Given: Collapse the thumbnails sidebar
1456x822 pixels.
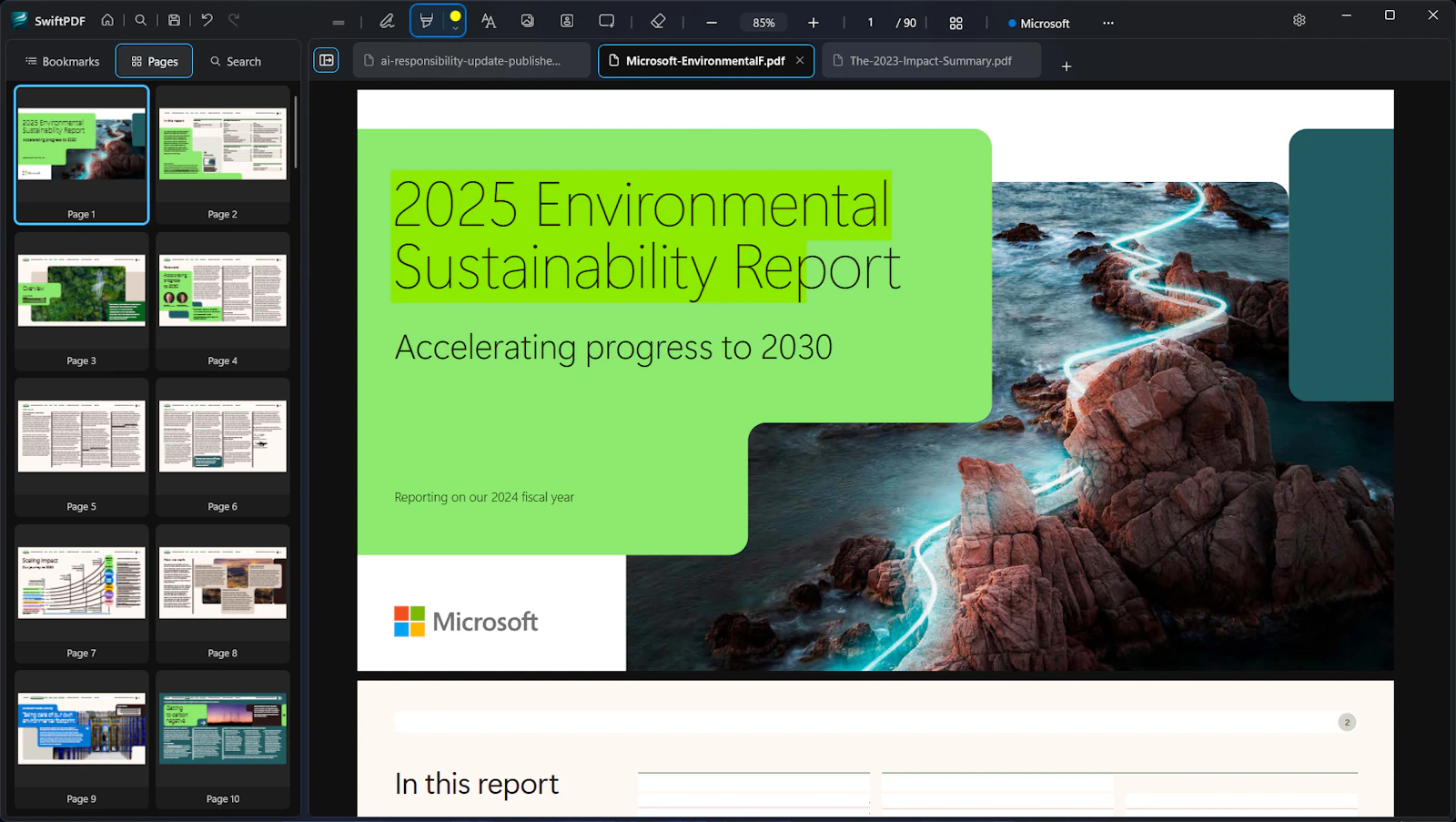Looking at the screenshot, I should (x=326, y=60).
